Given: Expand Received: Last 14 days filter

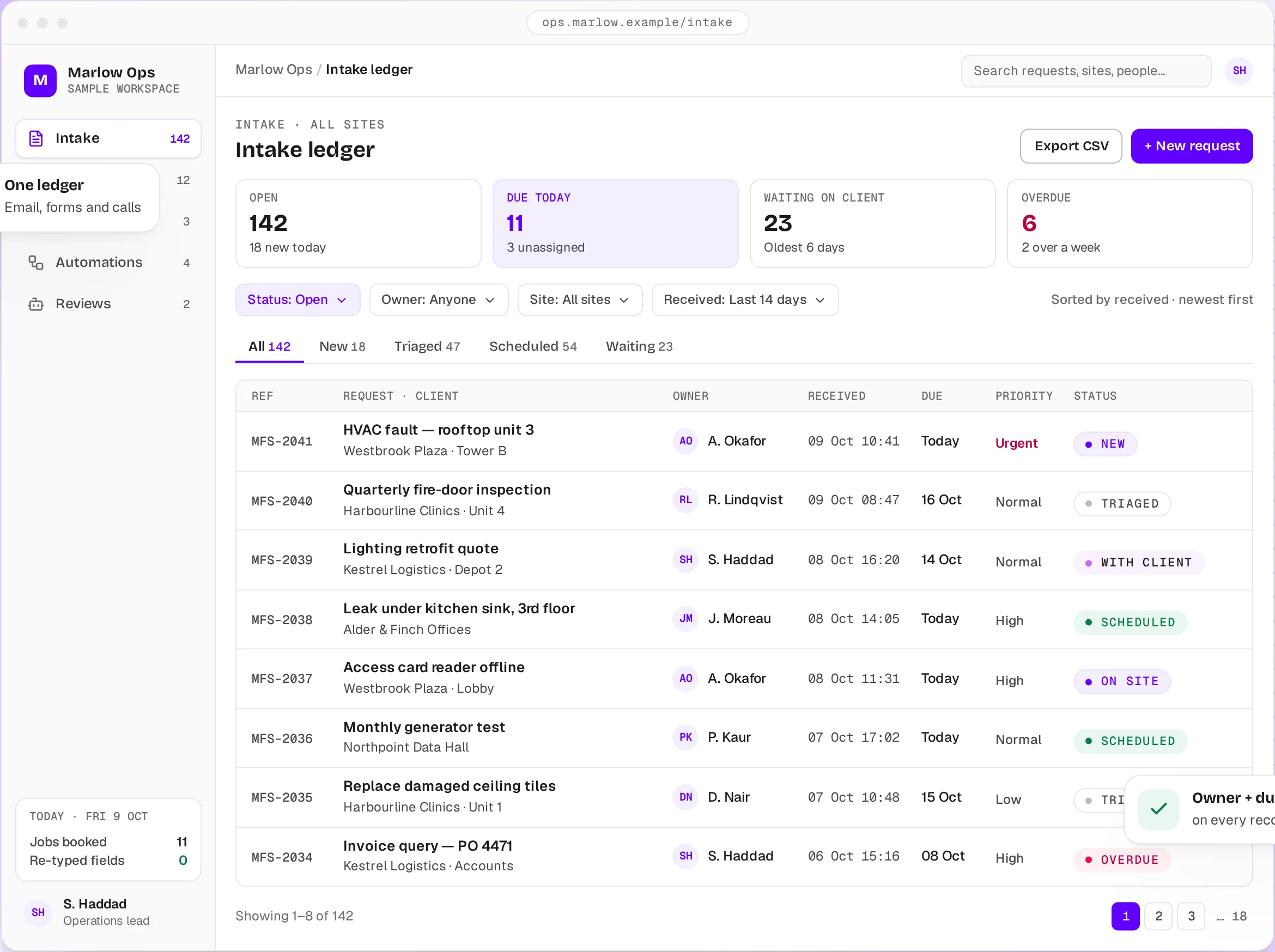Looking at the screenshot, I should point(745,300).
